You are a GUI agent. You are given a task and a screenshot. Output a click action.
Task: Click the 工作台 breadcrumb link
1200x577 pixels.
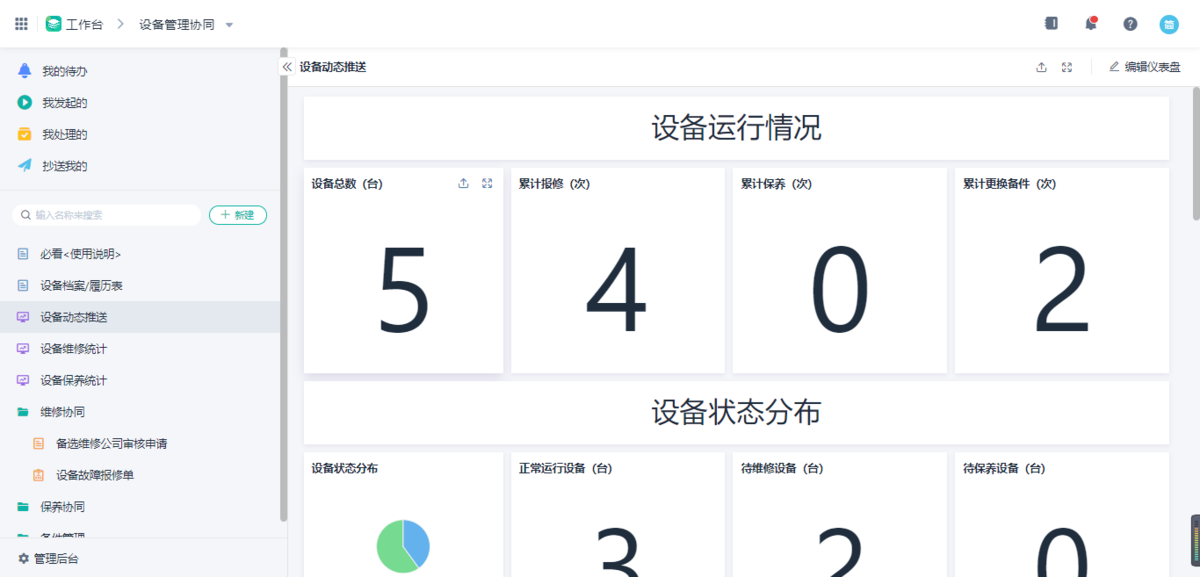coord(85,25)
